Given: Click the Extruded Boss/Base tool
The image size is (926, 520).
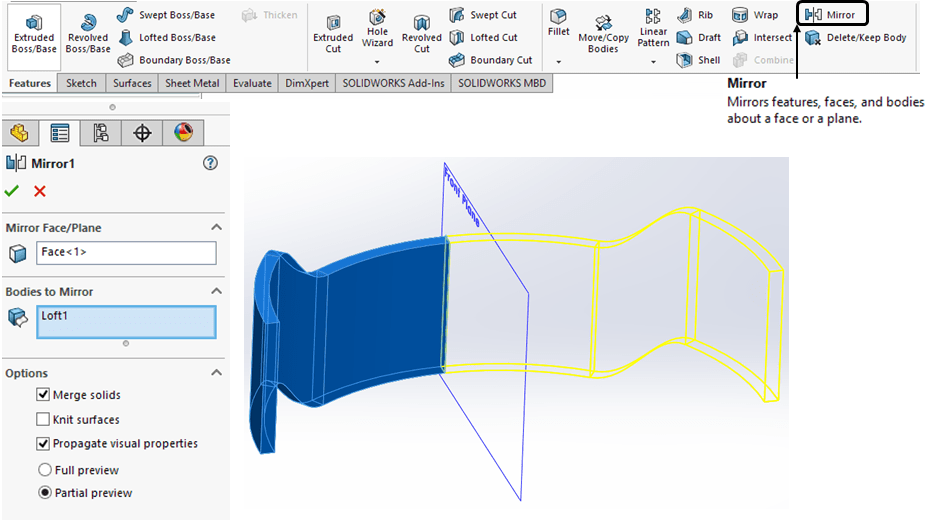Looking at the screenshot, I should coord(34,33).
